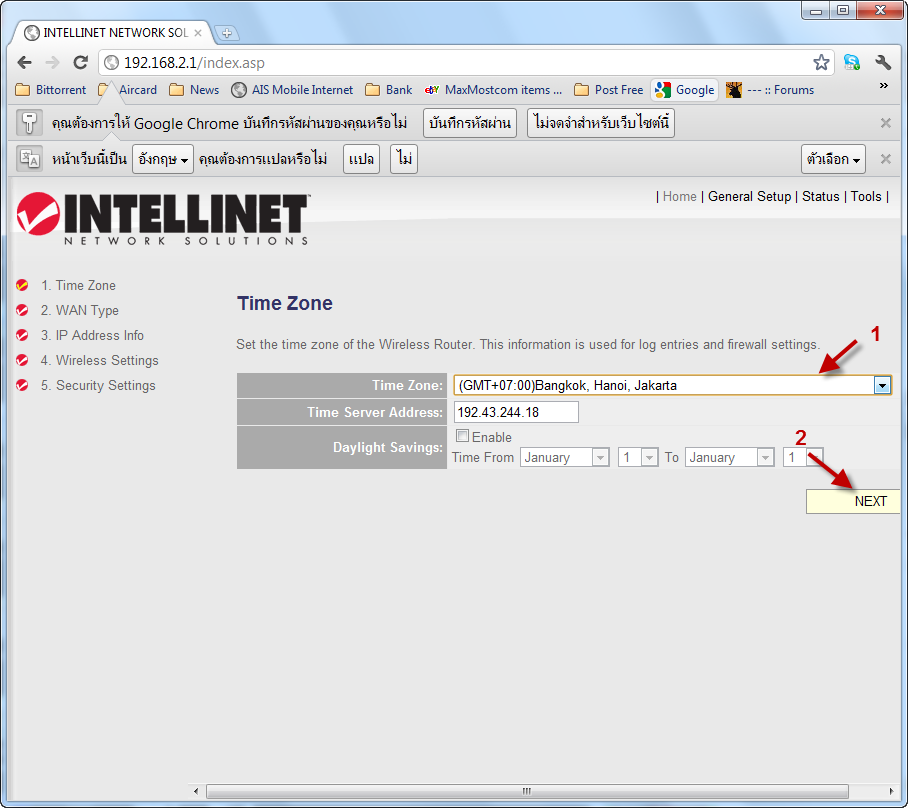Show more bookmarks with the chevron
Screen dimensions: 908x808
[x=884, y=86]
